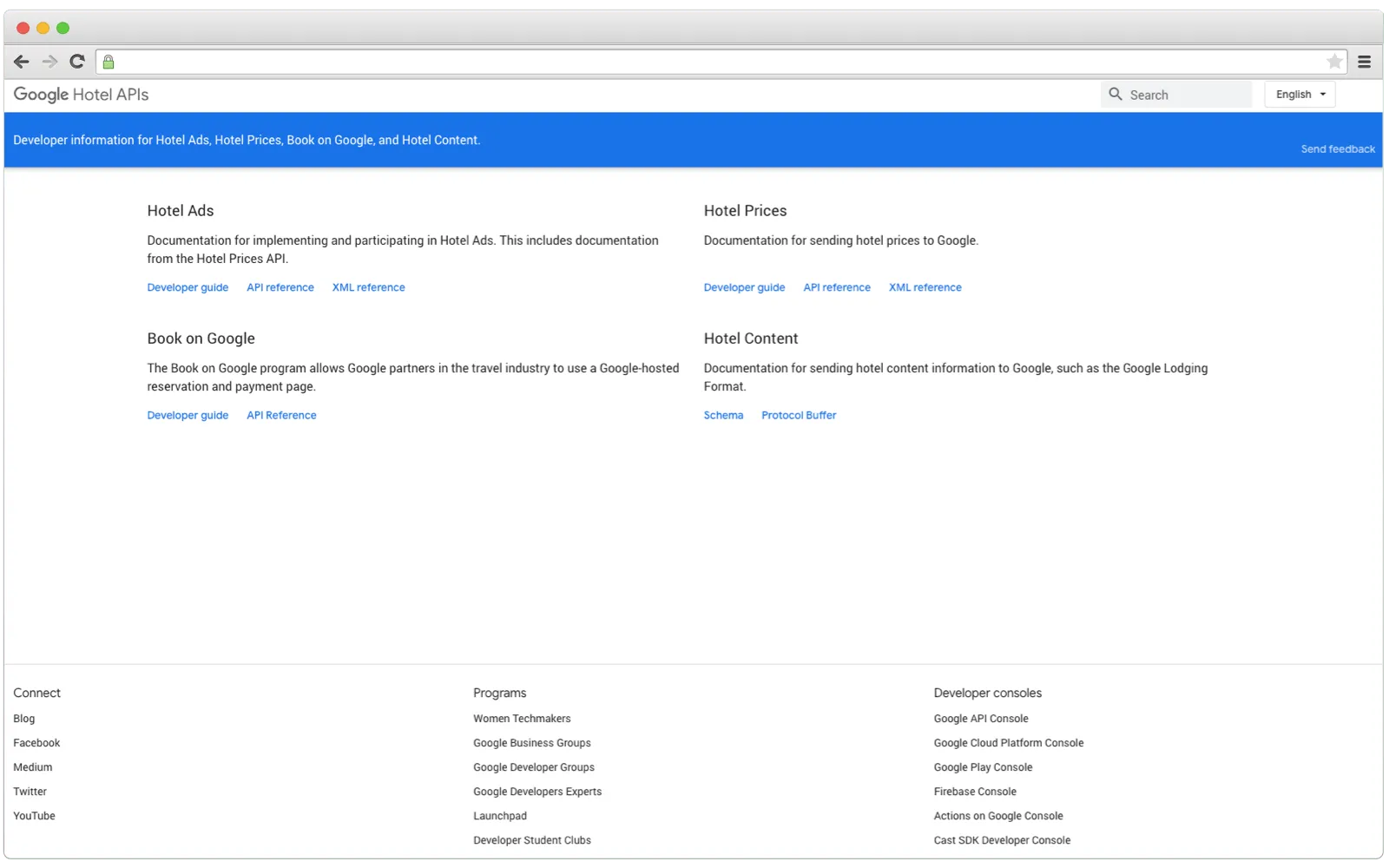The image size is (1389, 868).
Task: Open Firebase Console link
Action: (x=975, y=792)
